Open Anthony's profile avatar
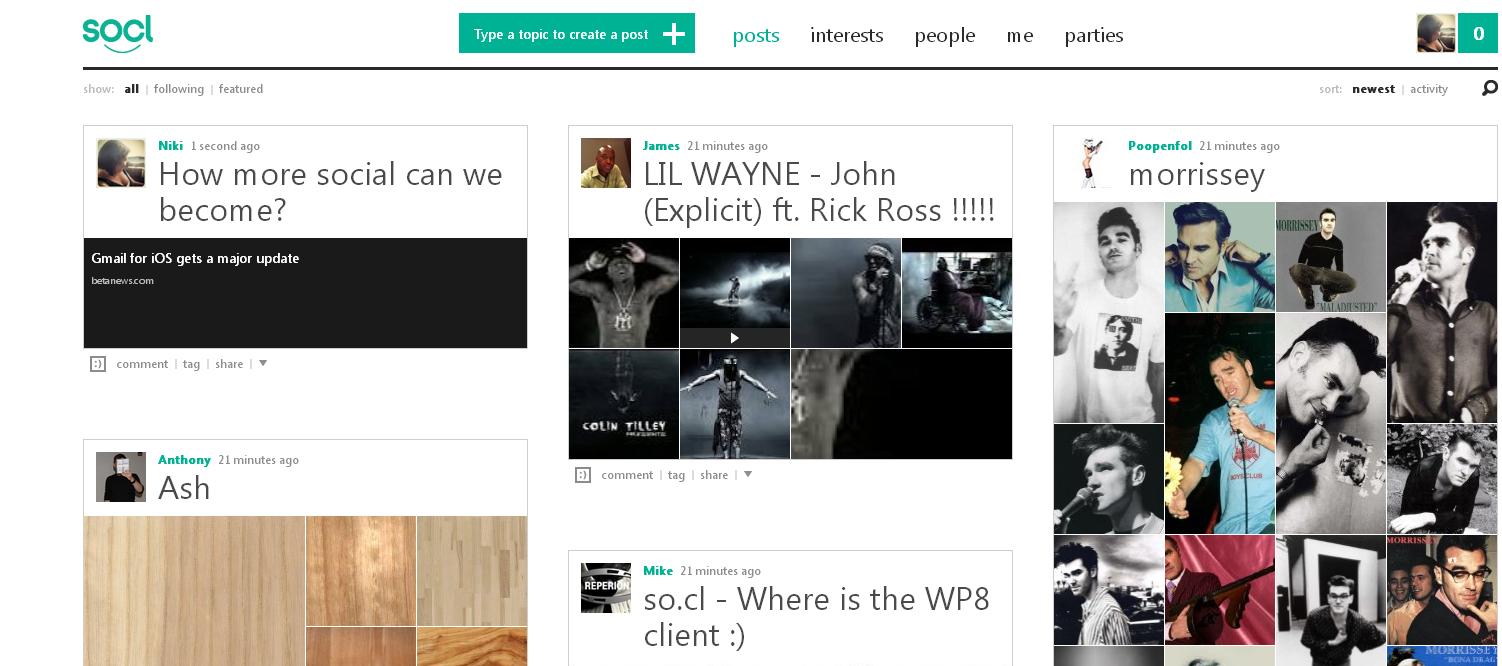The image size is (1502, 666). coord(121,477)
